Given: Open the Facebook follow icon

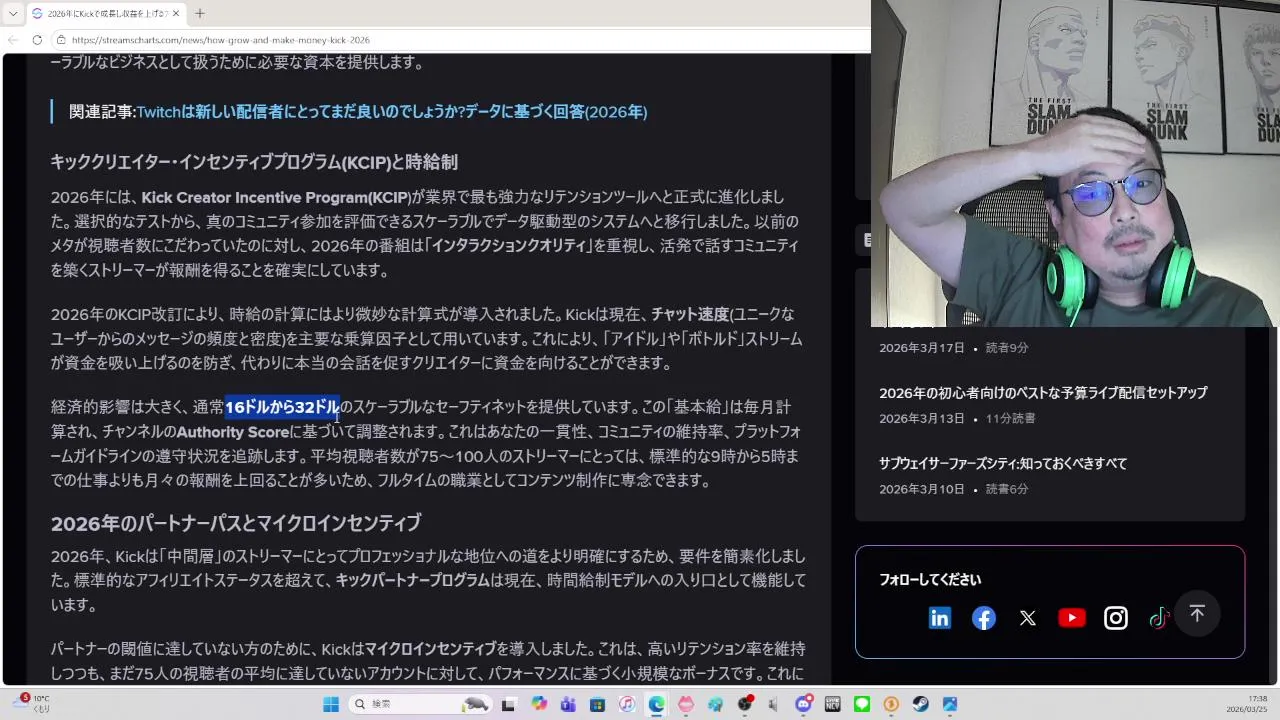Looking at the screenshot, I should (x=984, y=618).
